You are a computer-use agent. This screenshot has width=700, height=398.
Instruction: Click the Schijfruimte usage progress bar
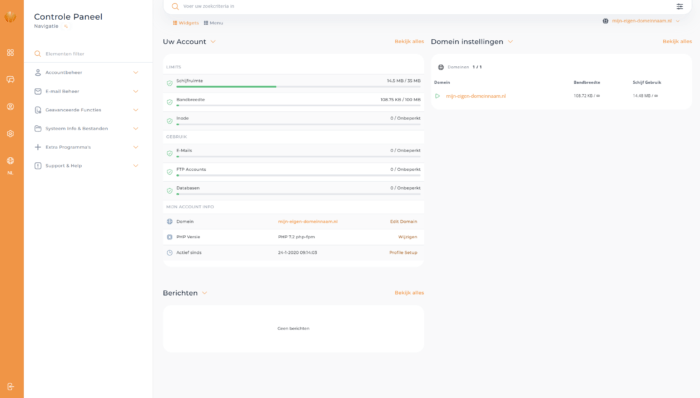click(298, 87)
